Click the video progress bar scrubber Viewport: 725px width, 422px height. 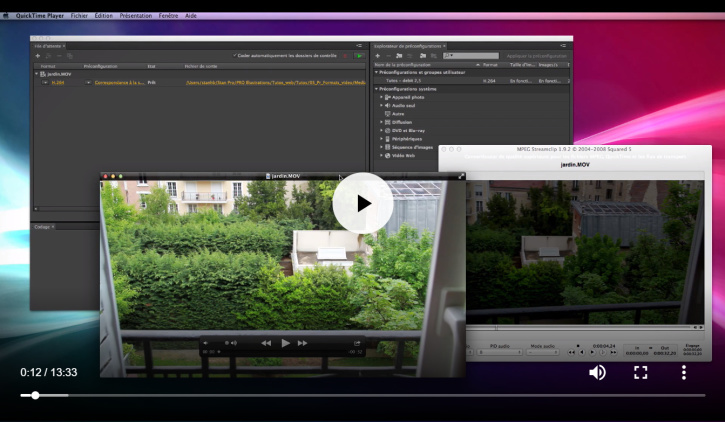click(x=36, y=395)
